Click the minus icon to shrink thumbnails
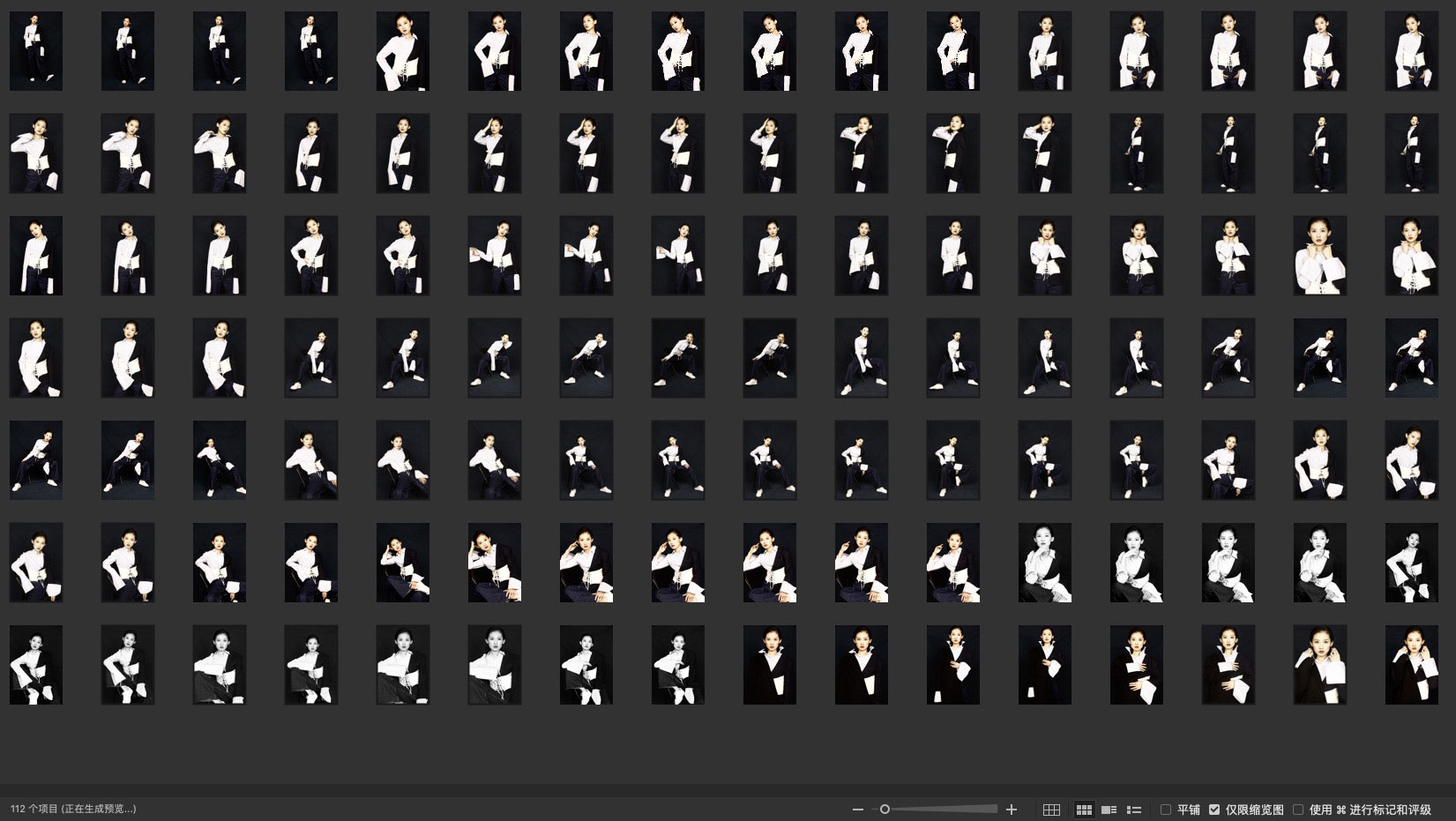Image resolution: width=1456 pixels, height=821 pixels. pyautogui.click(x=857, y=810)
